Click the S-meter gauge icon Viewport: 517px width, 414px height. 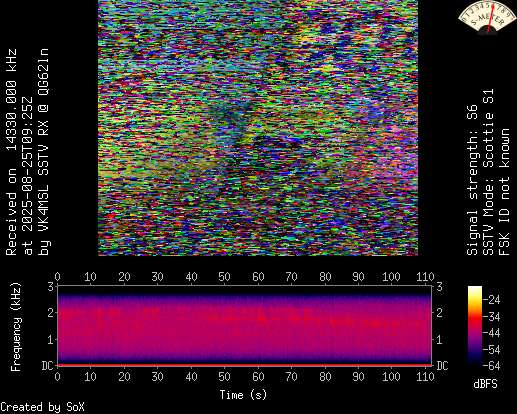point(487,17)
